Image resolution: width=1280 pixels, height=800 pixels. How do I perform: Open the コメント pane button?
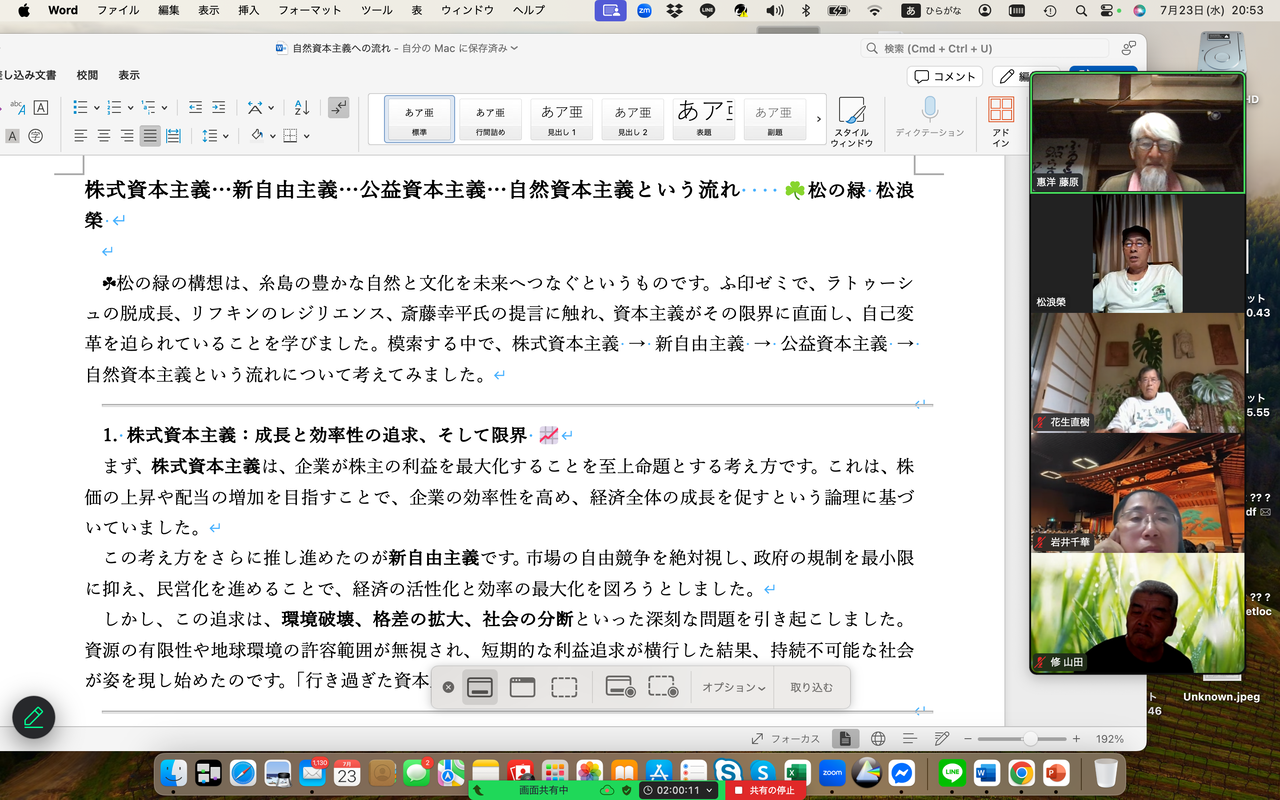[945, 76]
